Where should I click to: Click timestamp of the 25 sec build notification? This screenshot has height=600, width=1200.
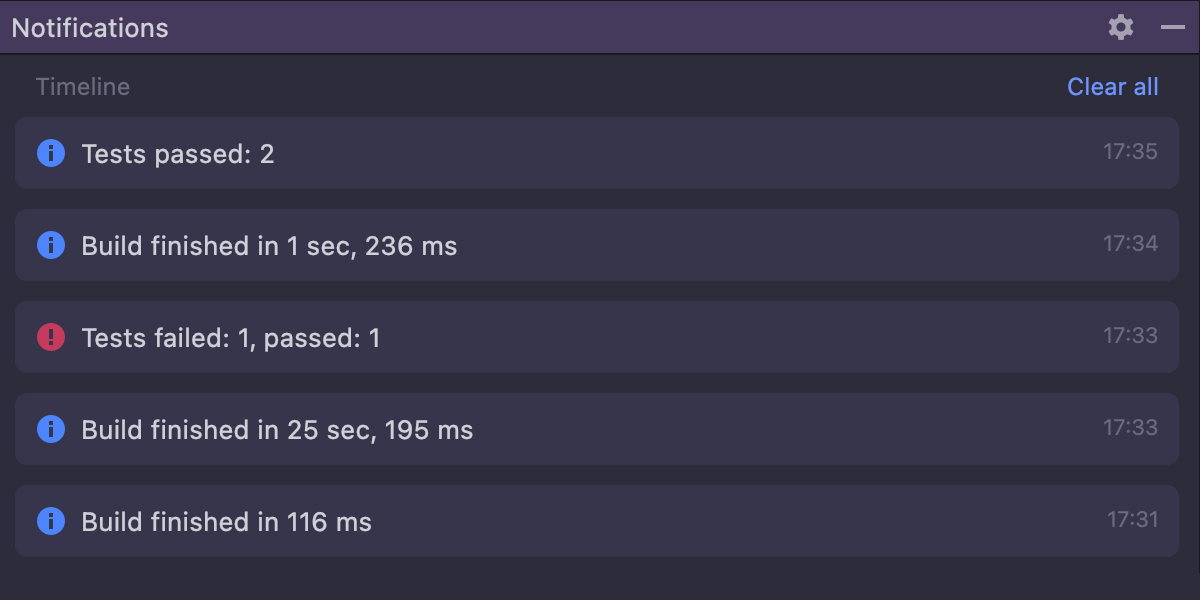click(x=1130, y=428)
